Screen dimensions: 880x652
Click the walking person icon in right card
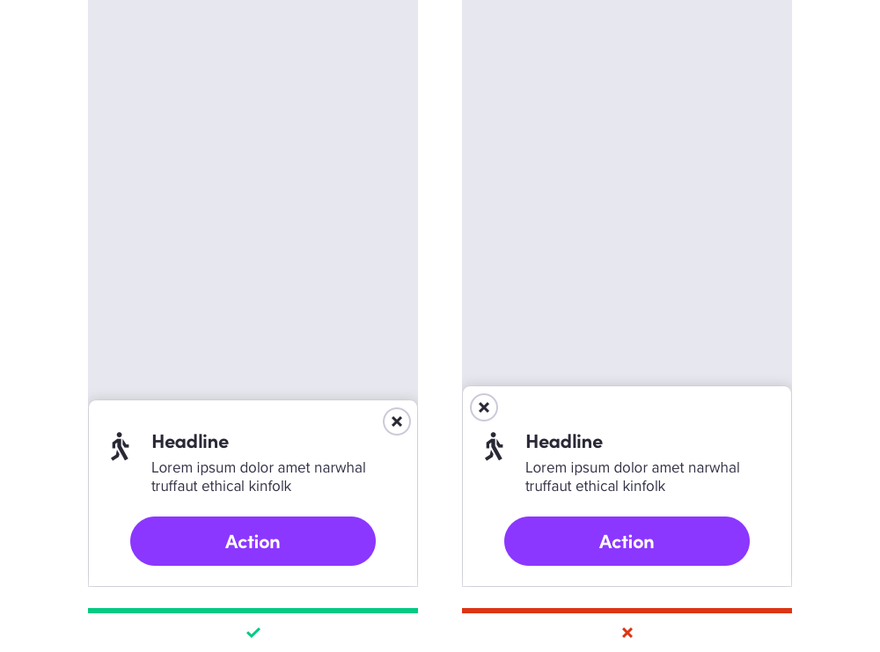(494, 447)
